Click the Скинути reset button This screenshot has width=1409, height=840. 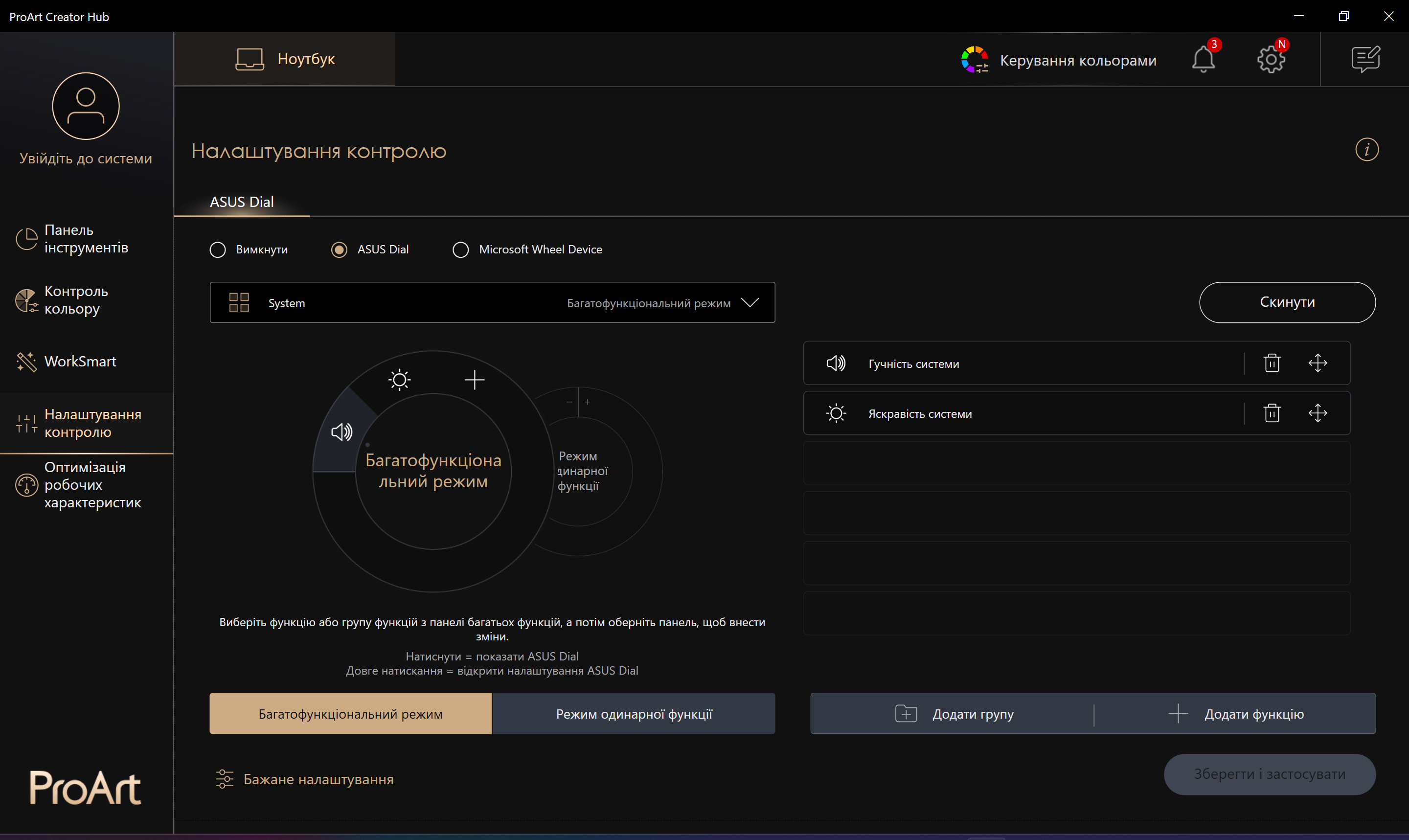point(1287,302)
